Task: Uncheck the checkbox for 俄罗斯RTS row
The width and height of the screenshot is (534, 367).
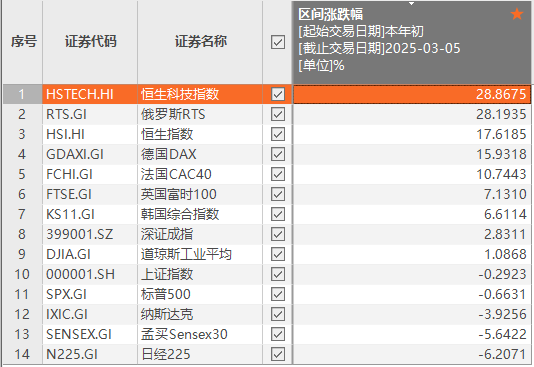Action: point(278,114)
